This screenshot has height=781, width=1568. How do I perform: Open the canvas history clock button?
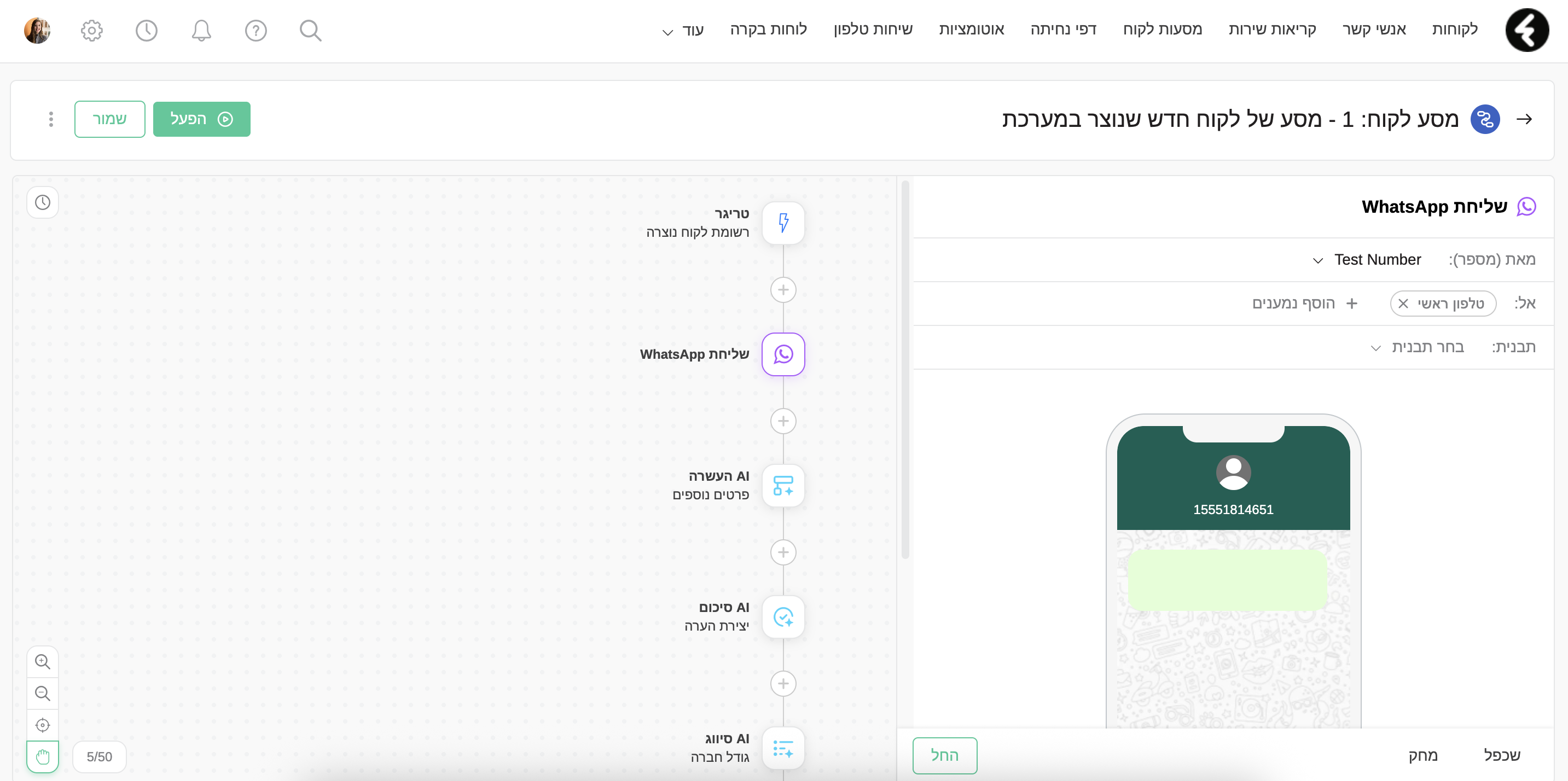point(43,202)
